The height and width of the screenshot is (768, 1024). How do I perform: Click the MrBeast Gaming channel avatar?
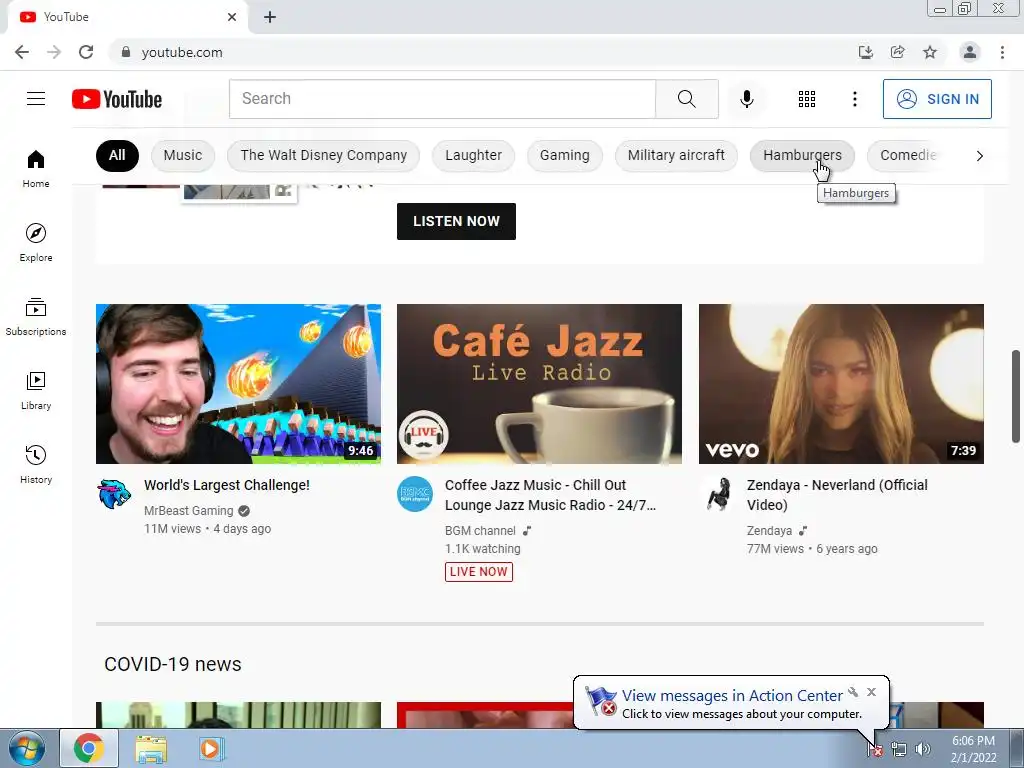(x=114, y=494)
